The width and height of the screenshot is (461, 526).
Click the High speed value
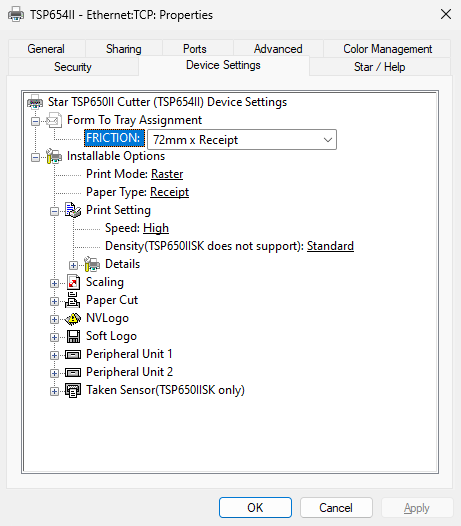156,228
